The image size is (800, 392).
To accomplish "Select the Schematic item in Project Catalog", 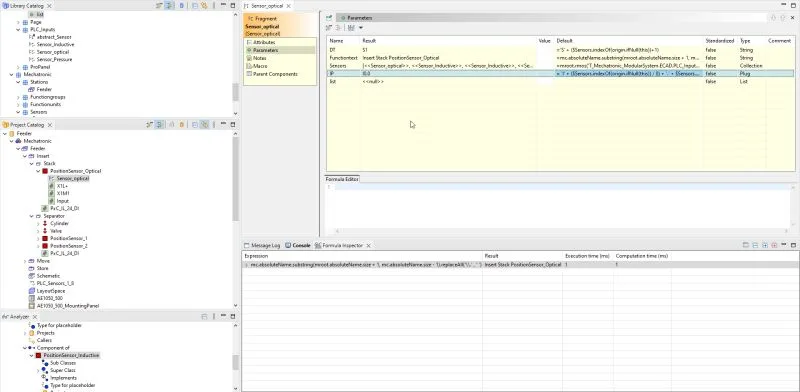I will (48, 276).
